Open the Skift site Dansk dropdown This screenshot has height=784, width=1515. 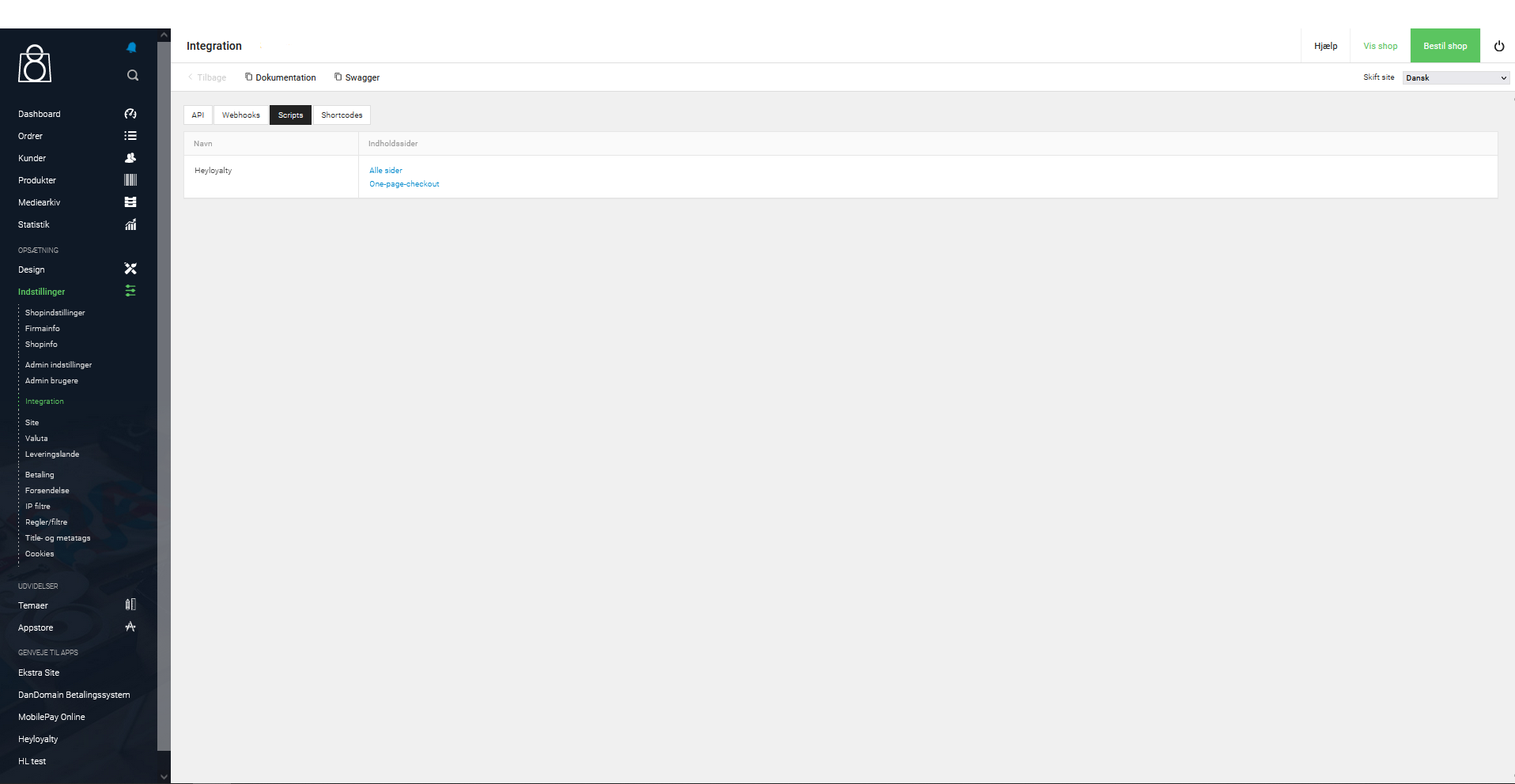(1456, 77)
